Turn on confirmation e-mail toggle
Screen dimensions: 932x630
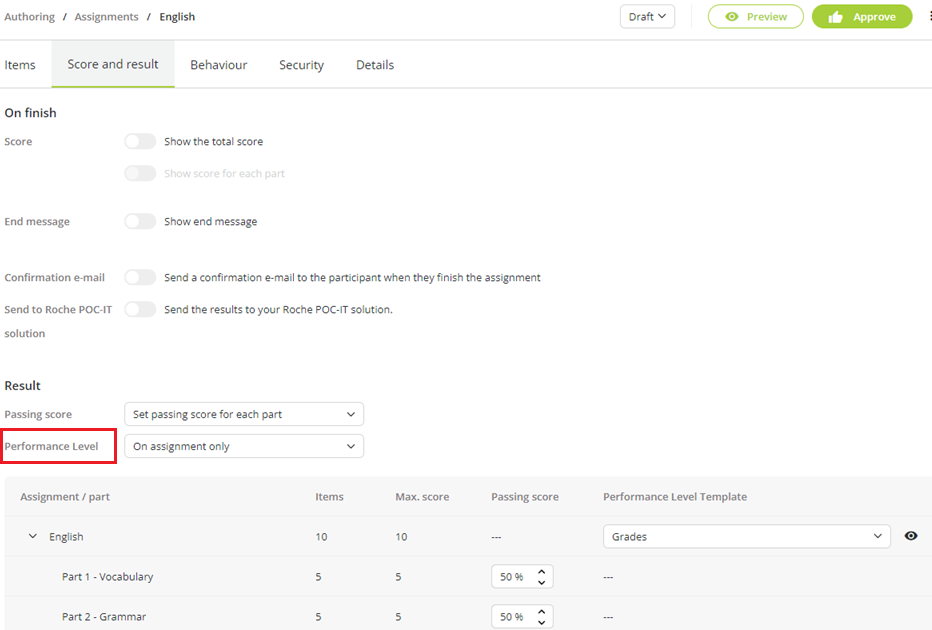click(140, 277)
